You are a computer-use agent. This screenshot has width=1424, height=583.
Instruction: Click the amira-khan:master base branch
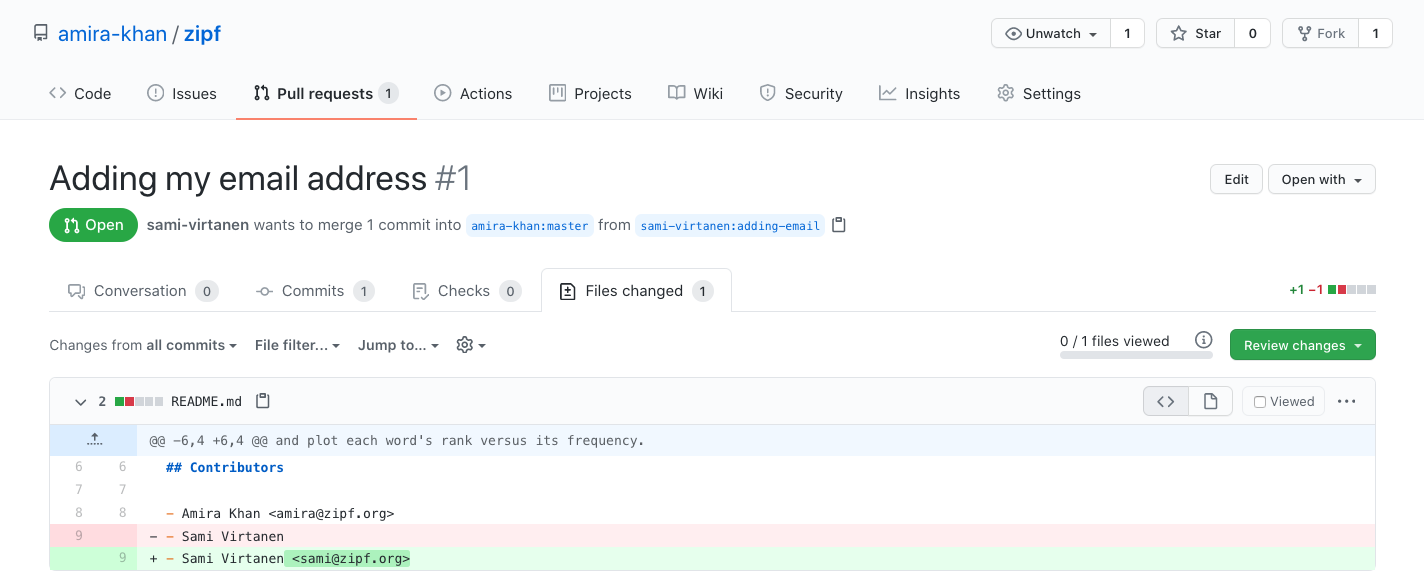click(x=530, y=225)
